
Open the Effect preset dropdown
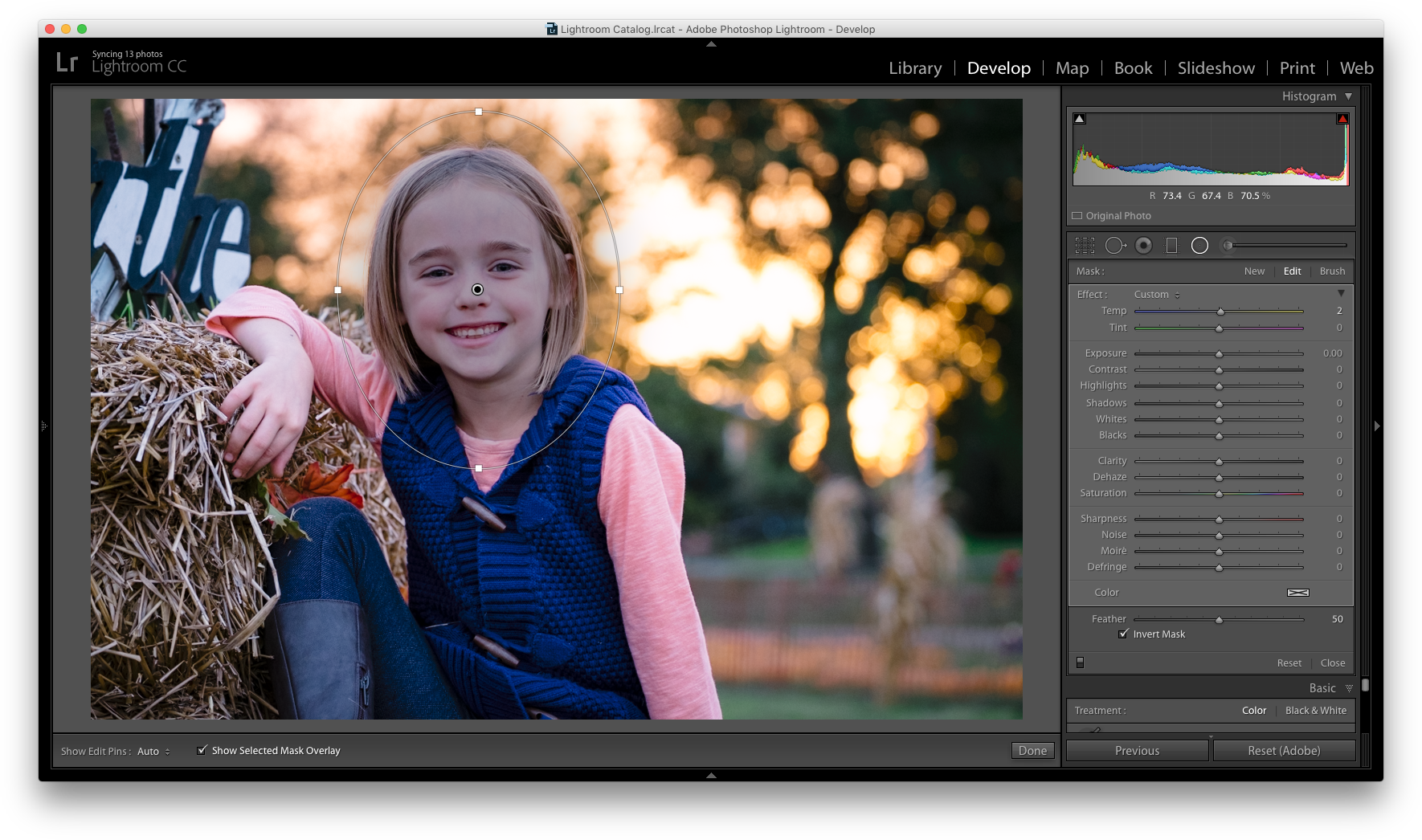(x=1157, y=295)
